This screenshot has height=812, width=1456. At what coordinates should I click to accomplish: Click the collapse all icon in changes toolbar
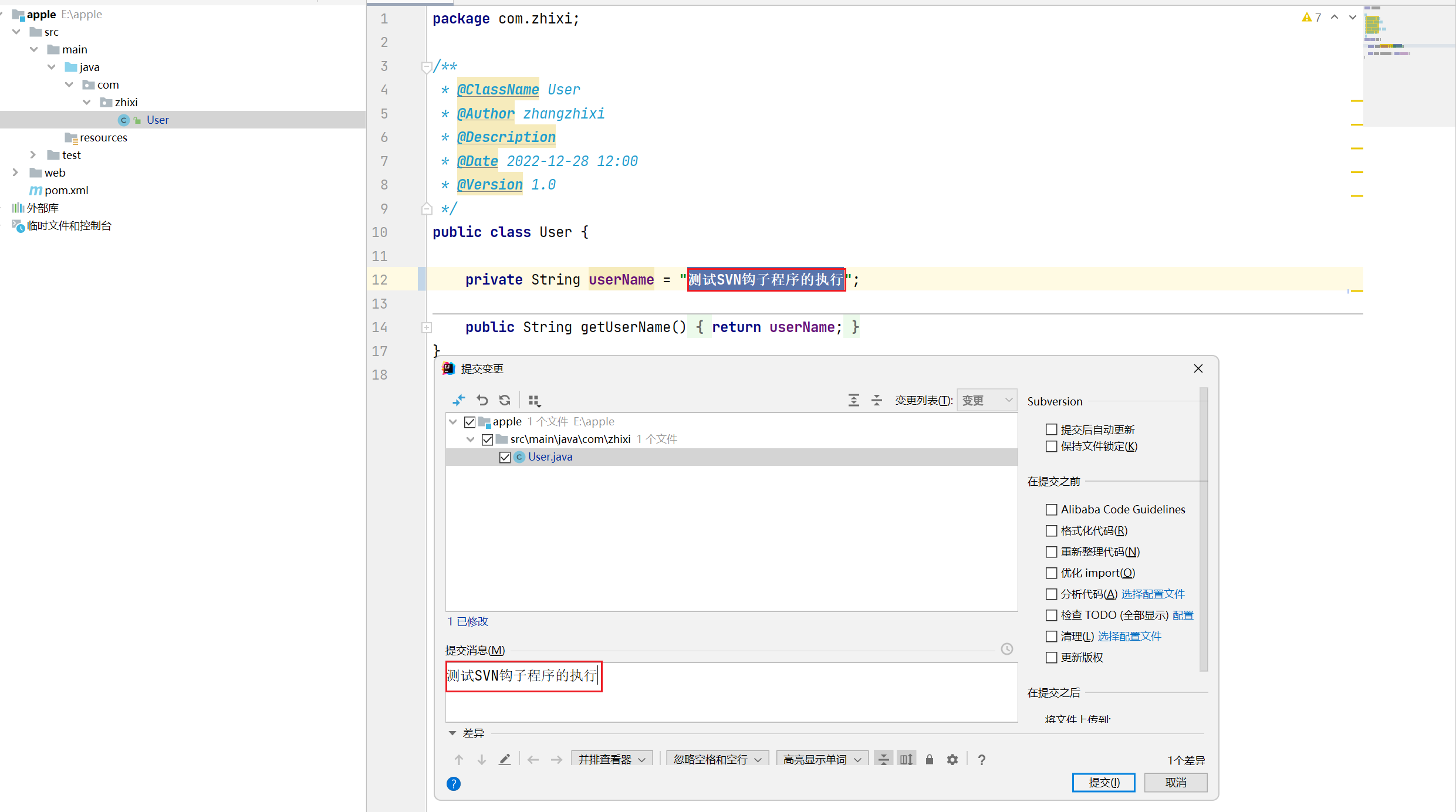(876, 400)
